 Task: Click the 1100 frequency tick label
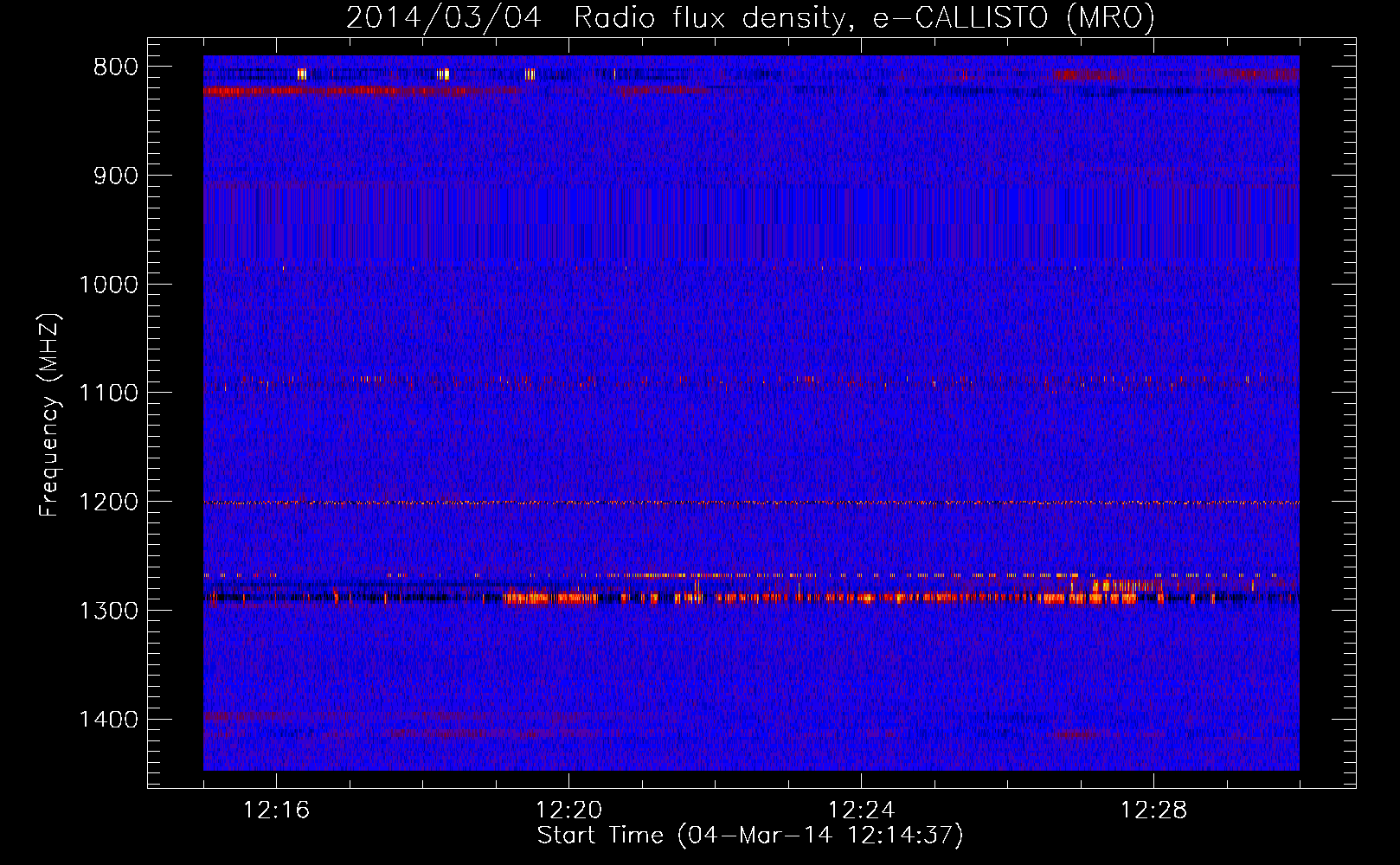pos(108,393)
